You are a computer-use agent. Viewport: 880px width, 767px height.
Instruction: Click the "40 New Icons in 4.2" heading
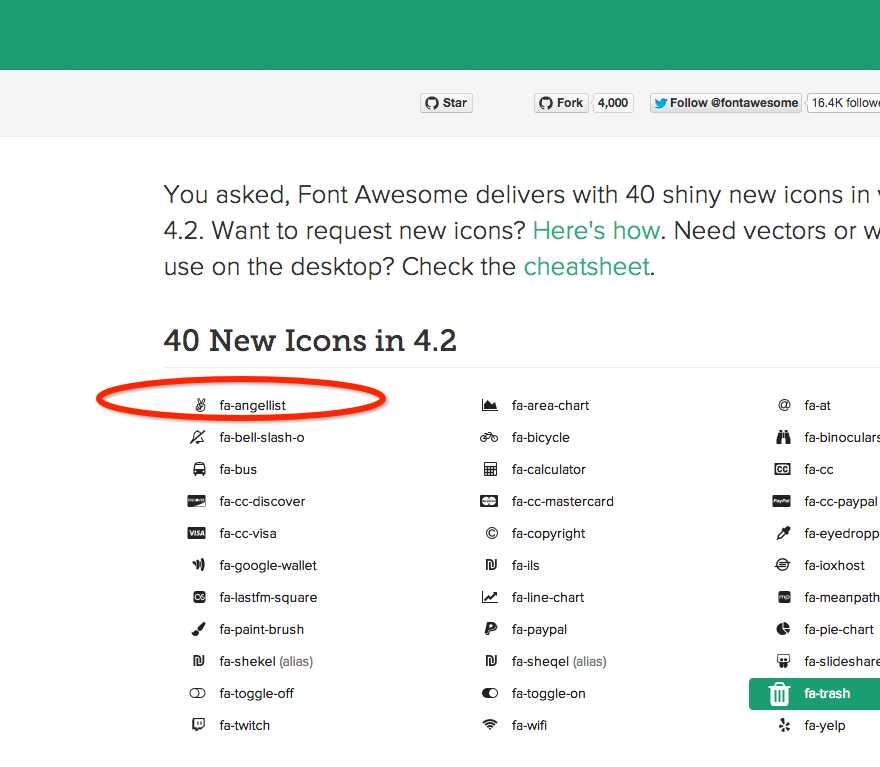point(310,341)
